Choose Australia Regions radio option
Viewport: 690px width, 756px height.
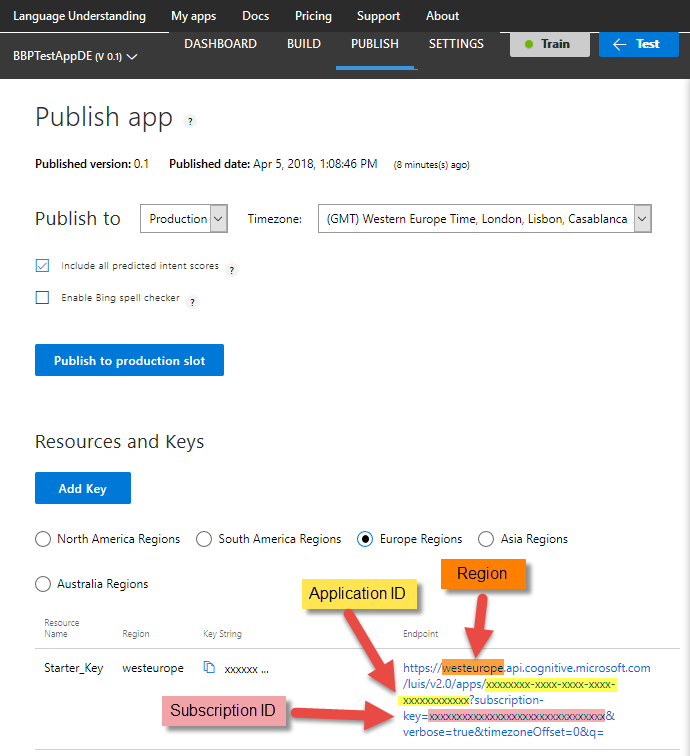point(43,584)
